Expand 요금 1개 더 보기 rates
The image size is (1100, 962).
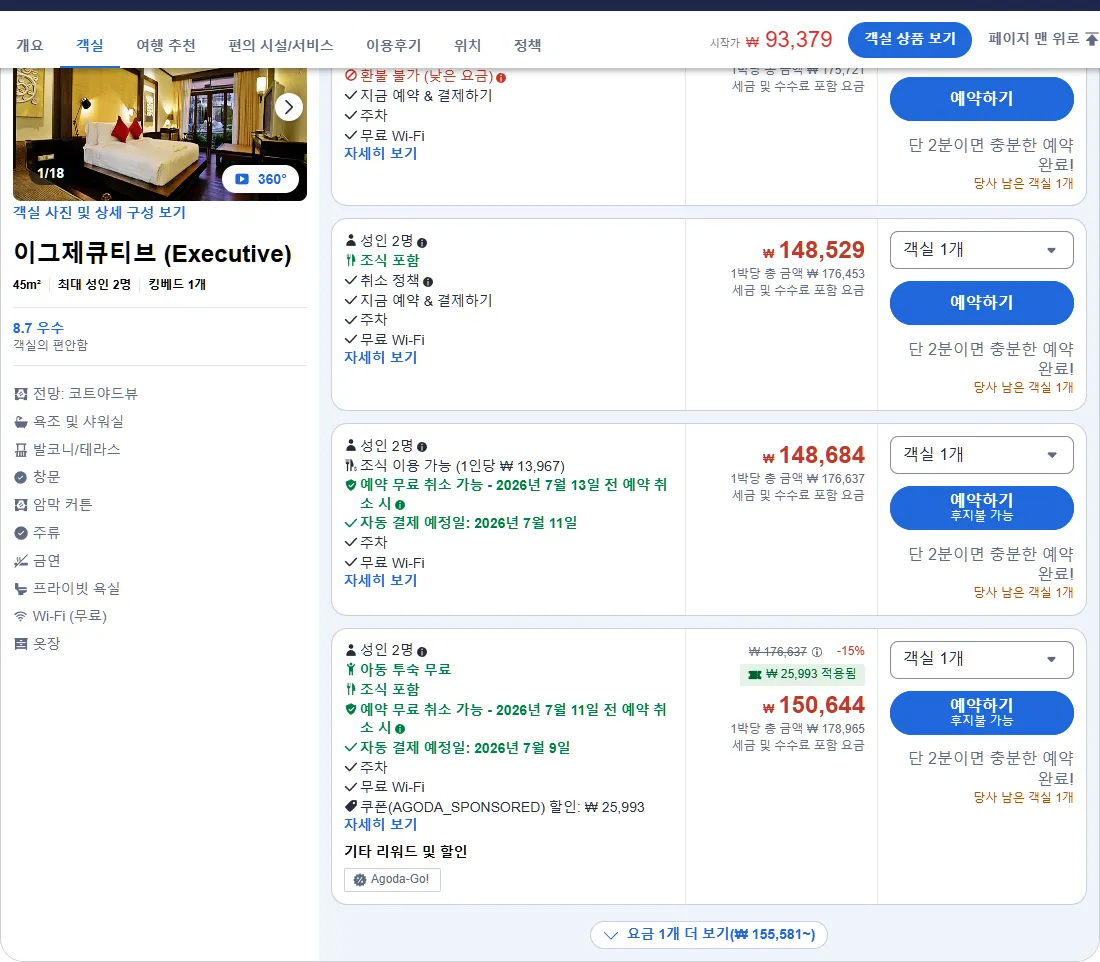coord(709,935)
